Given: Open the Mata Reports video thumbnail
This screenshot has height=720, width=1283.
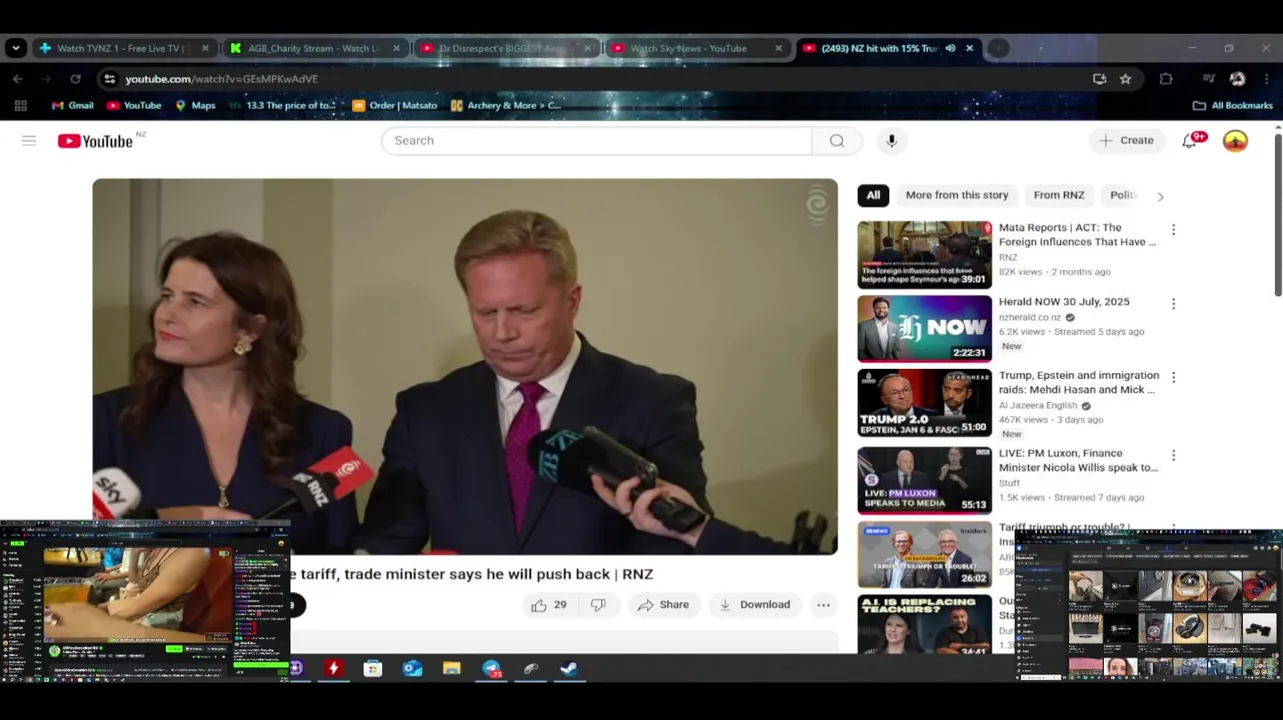Looking at the screenshot, I should 925,255.
